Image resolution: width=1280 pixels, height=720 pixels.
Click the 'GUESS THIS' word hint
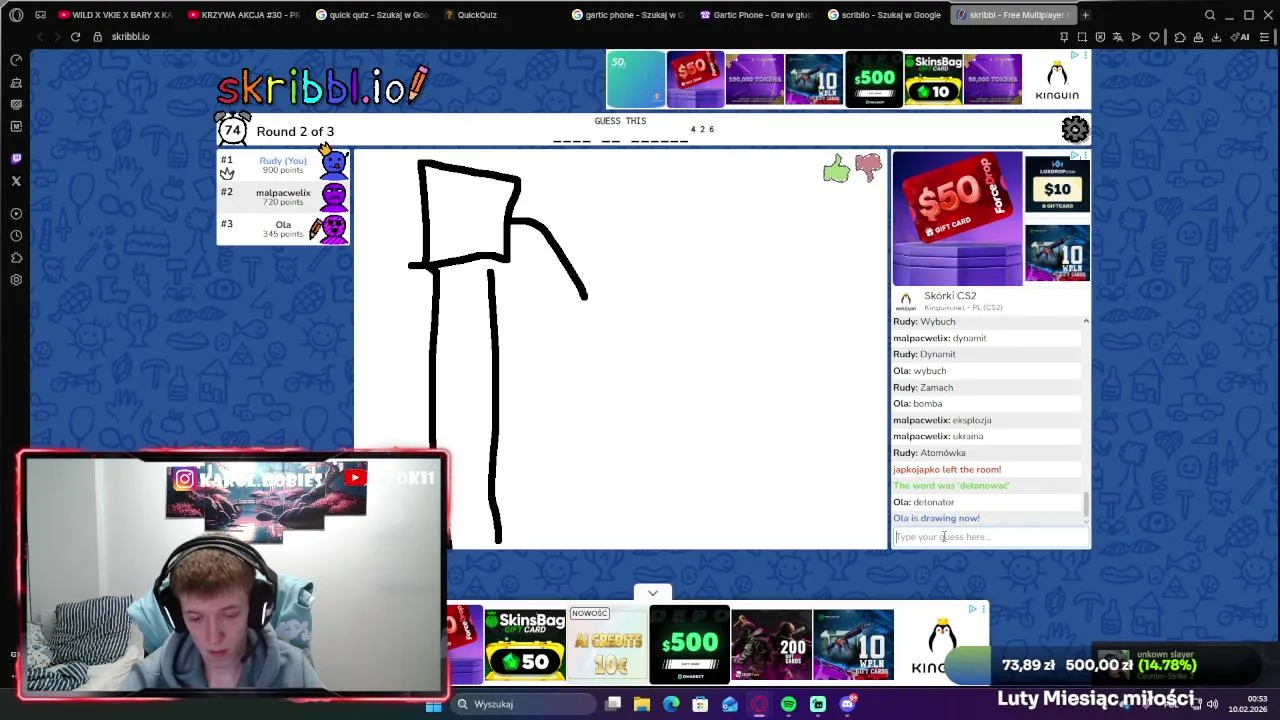click(x=620, y=121)
